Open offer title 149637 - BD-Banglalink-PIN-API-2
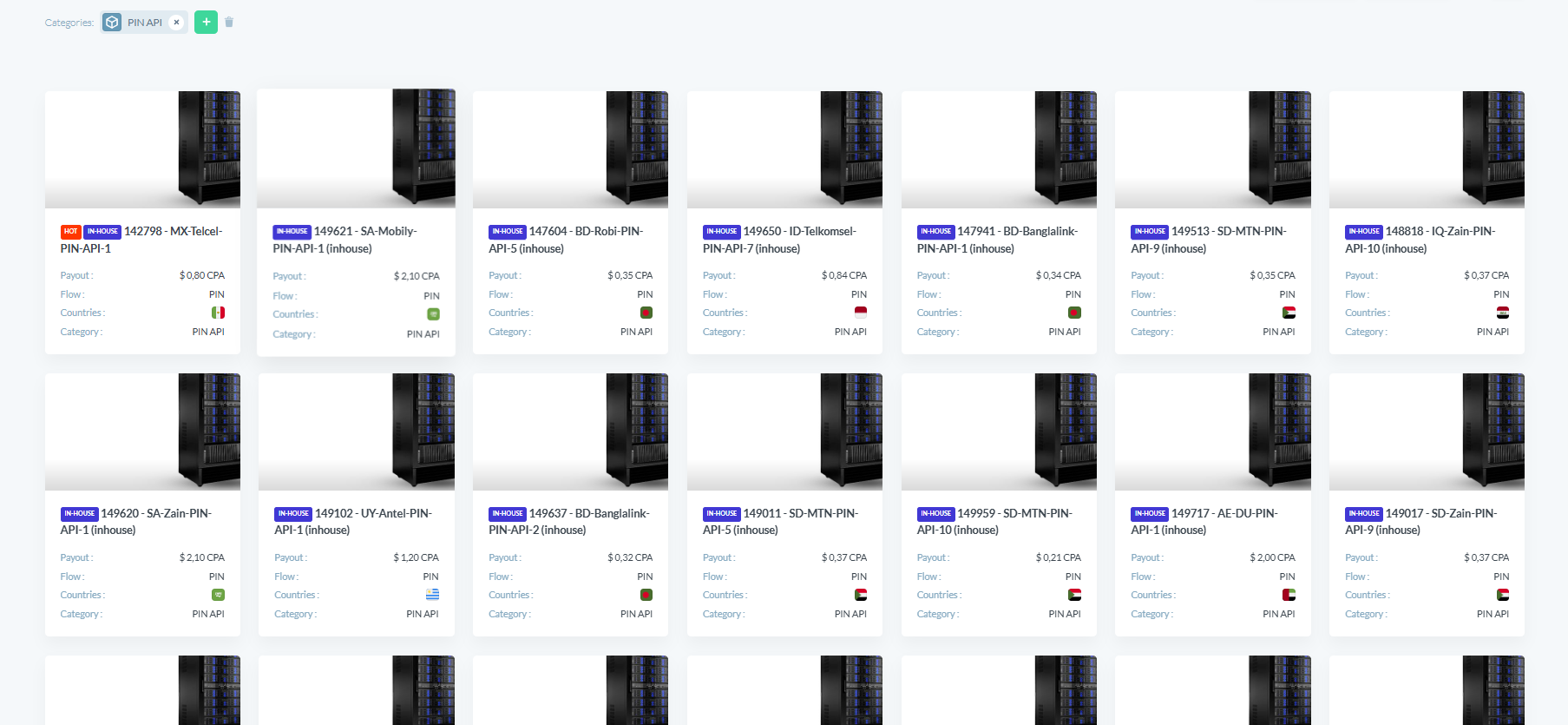1568x725 pixels. (570, 522)
